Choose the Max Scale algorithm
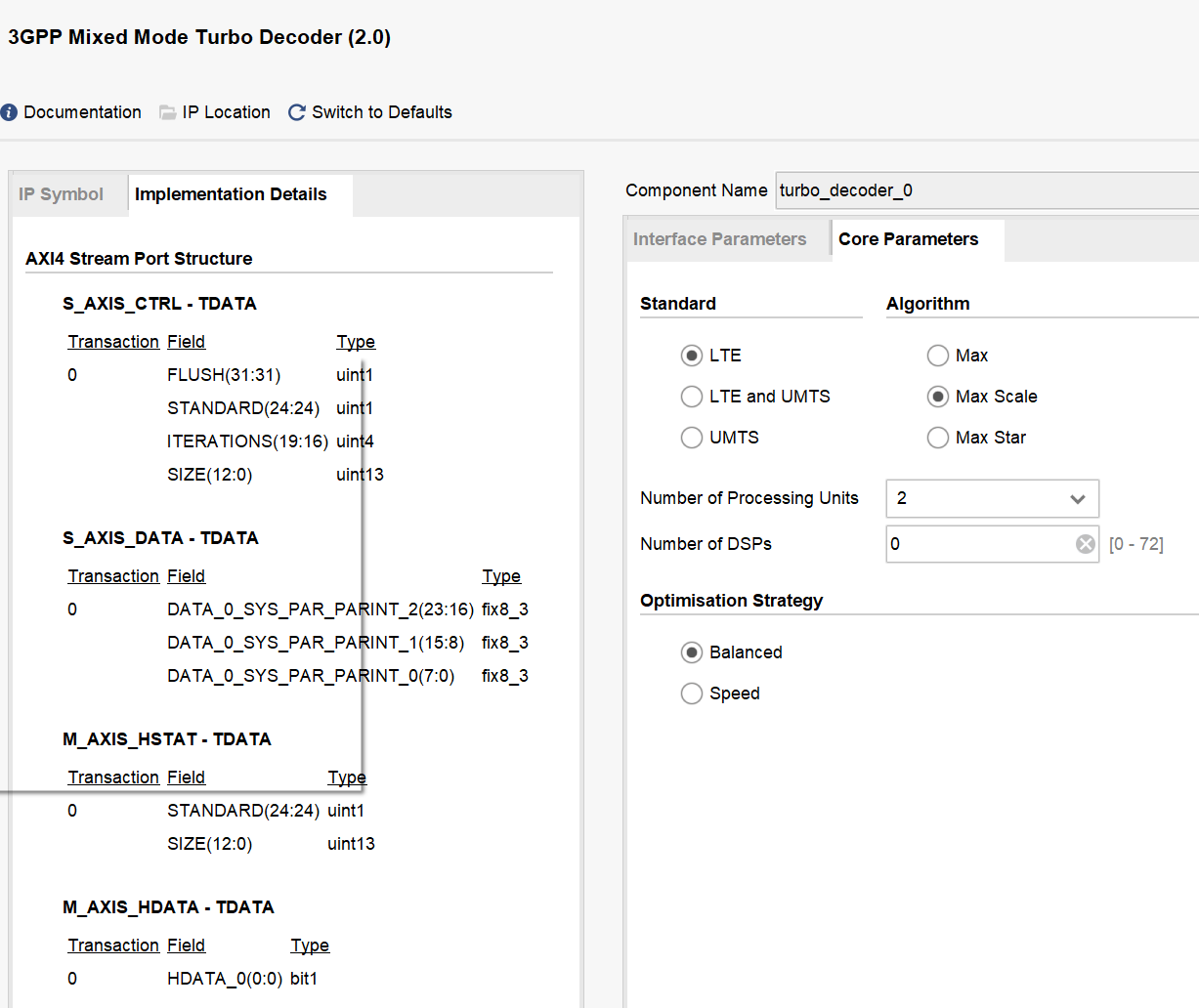 pyautogui.click(x=938, y=397)
